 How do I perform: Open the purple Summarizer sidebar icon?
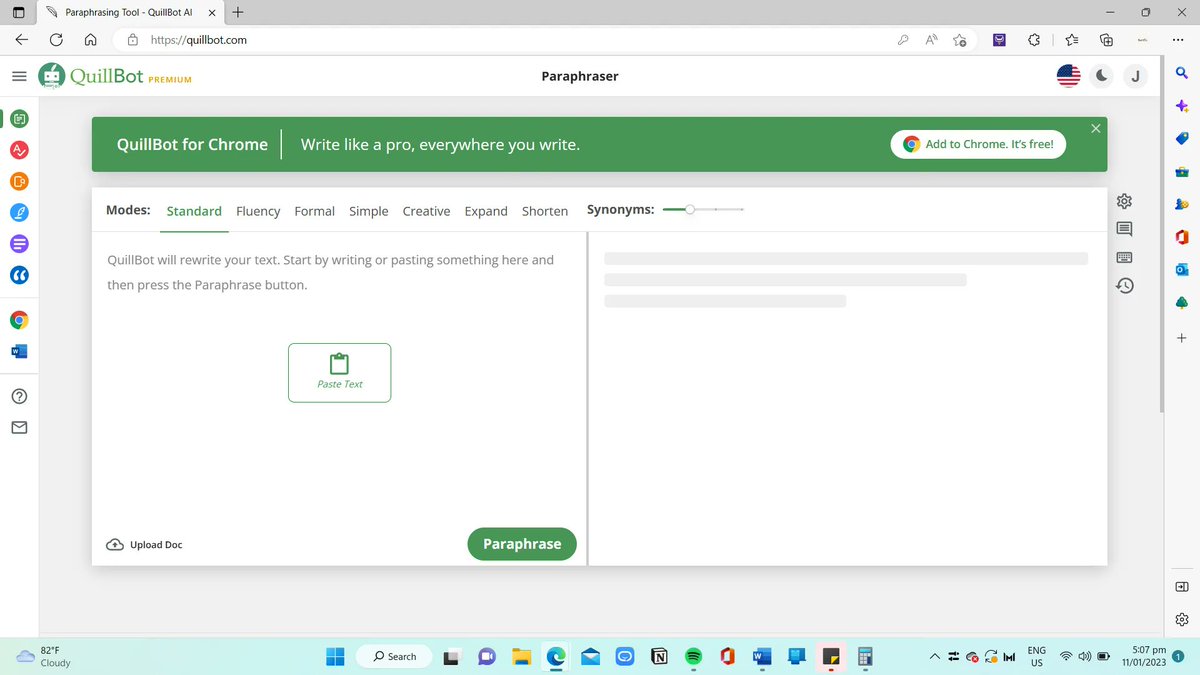20,243
